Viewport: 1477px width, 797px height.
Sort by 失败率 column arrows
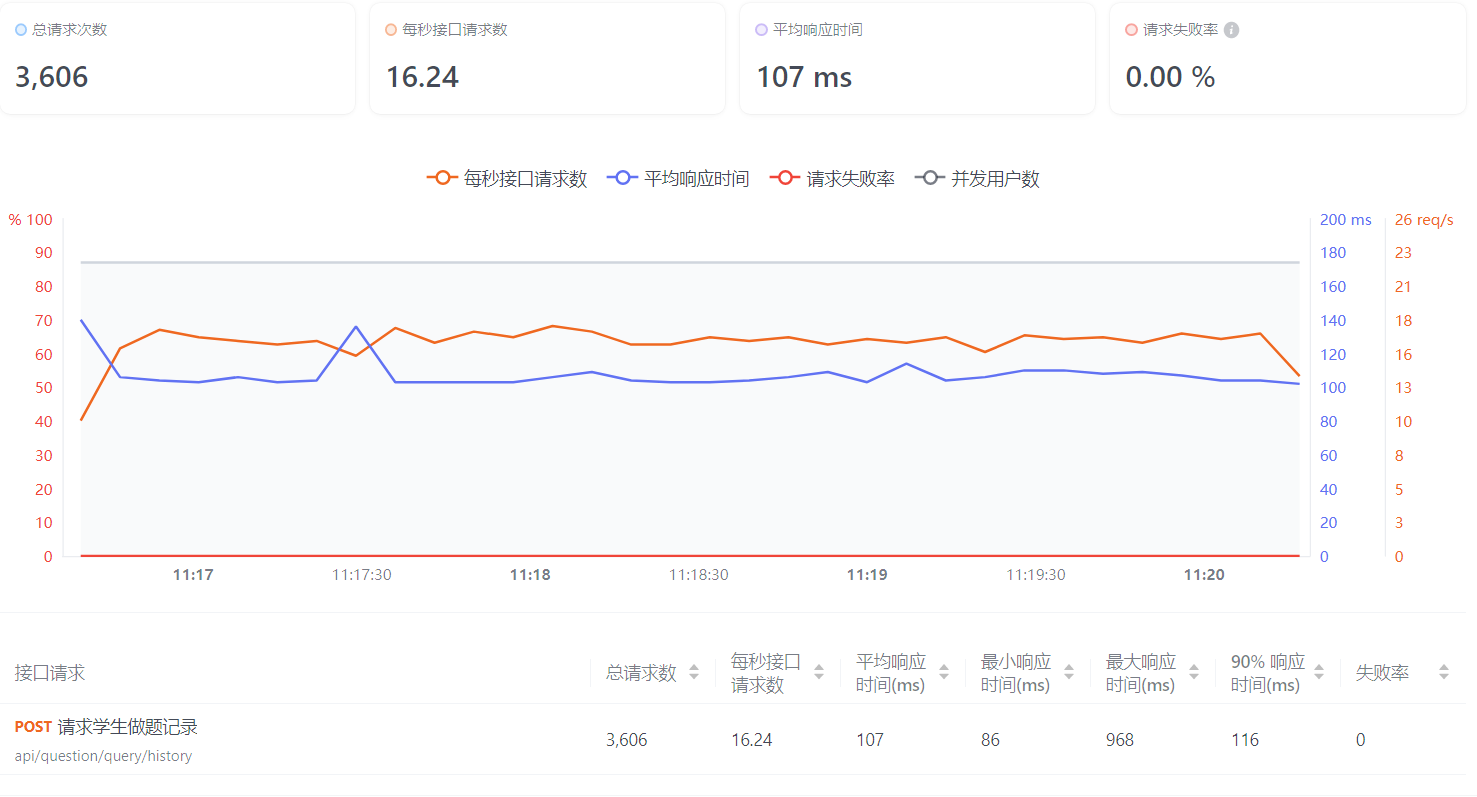click(1443, 673)
